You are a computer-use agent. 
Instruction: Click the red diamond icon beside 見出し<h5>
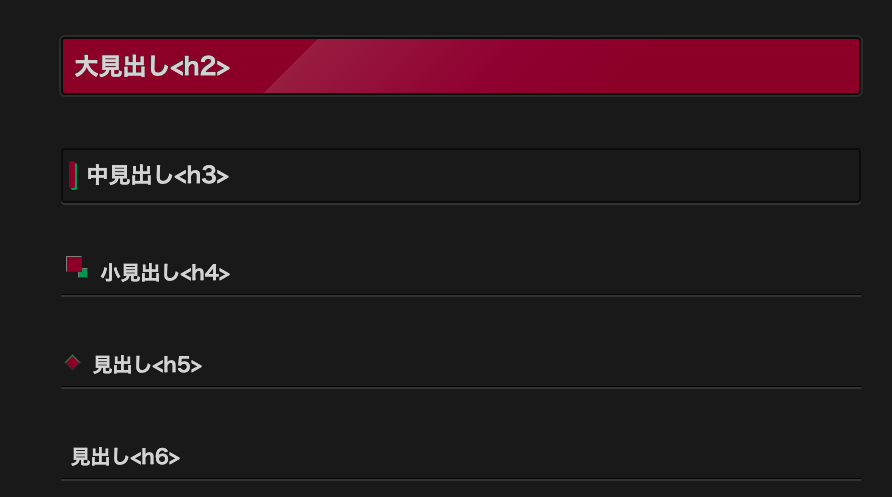72,362
